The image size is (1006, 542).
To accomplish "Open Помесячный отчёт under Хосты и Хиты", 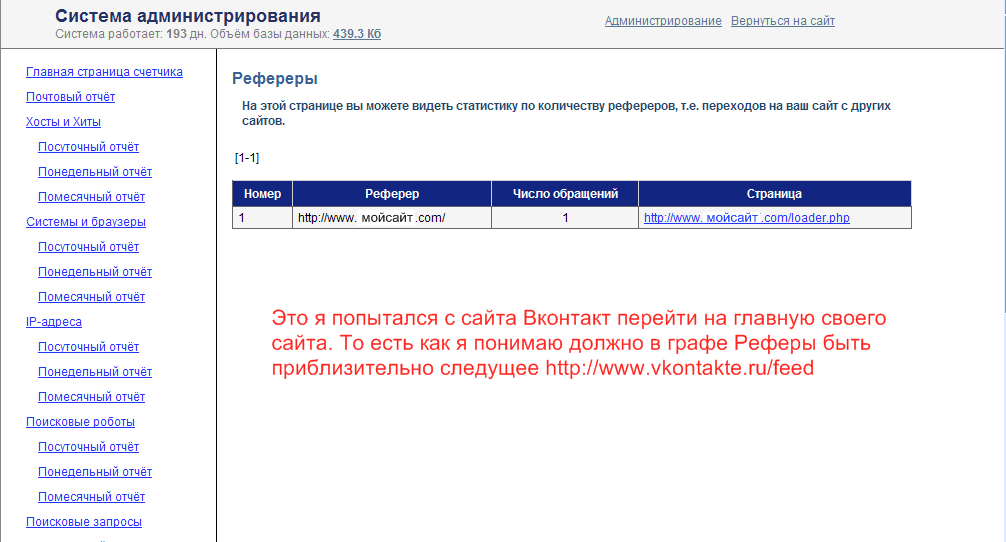I will (x=91, y=197).
